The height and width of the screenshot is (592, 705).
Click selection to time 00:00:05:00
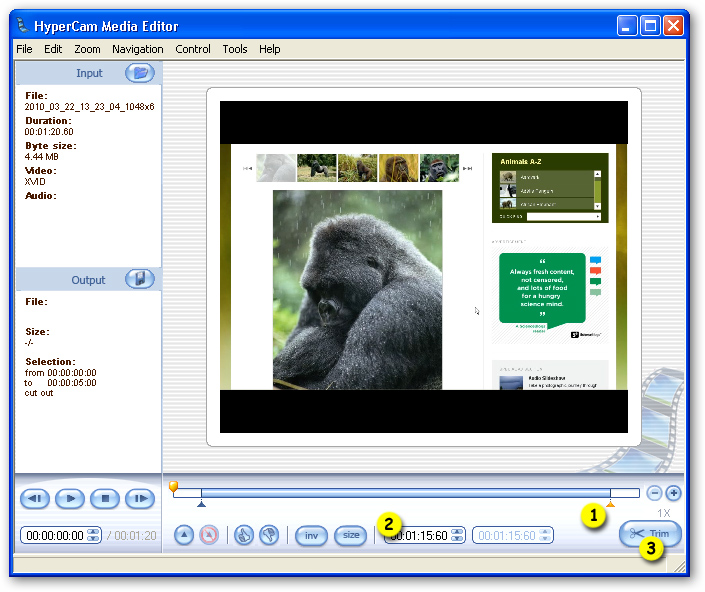pos(72,383)
